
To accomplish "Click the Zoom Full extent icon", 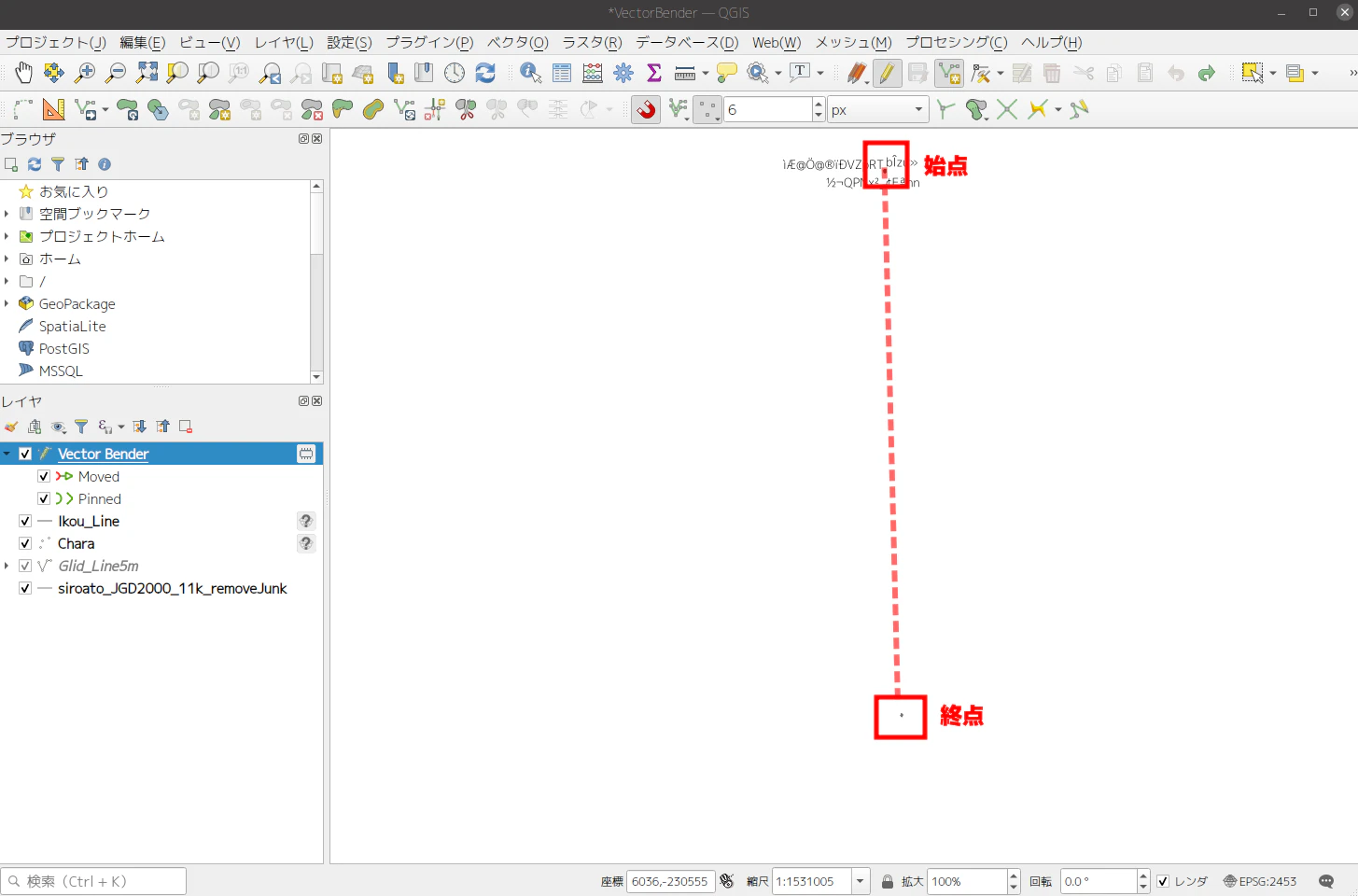I will pos(147,73).
